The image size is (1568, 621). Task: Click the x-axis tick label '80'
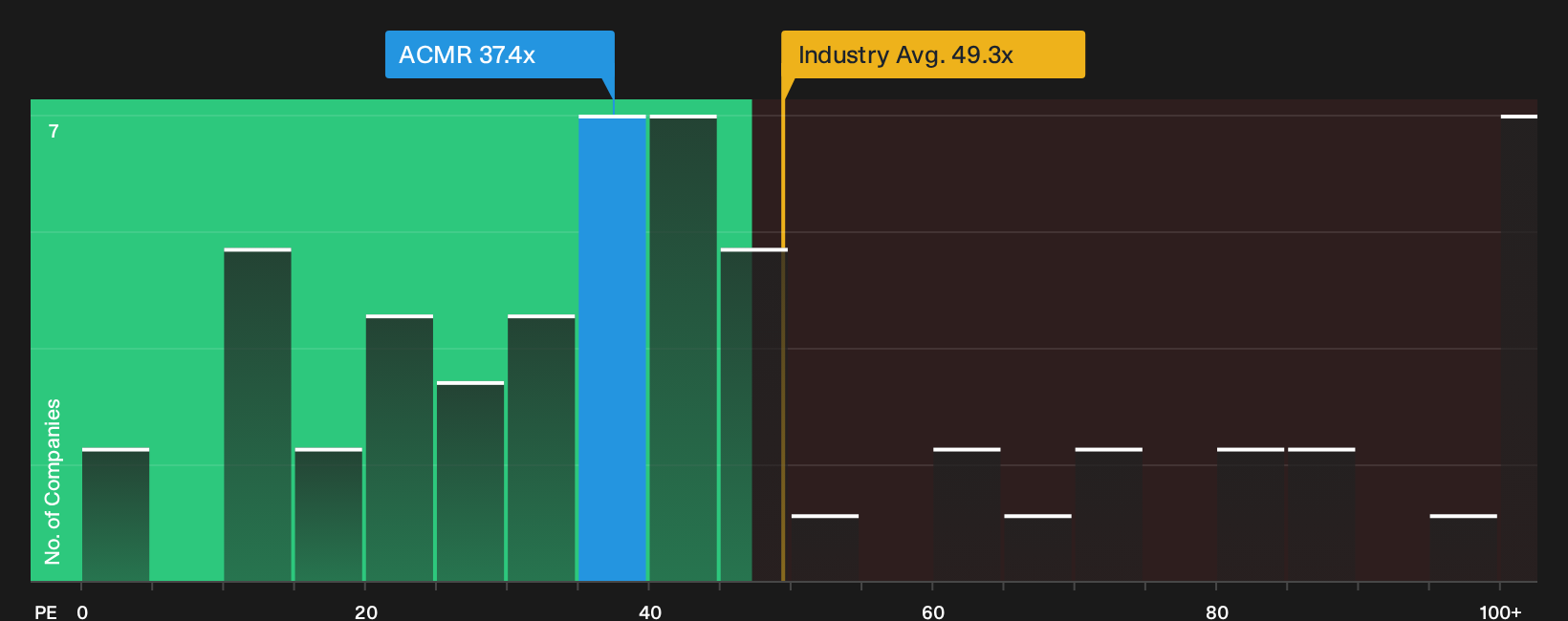click(1217, 611)
